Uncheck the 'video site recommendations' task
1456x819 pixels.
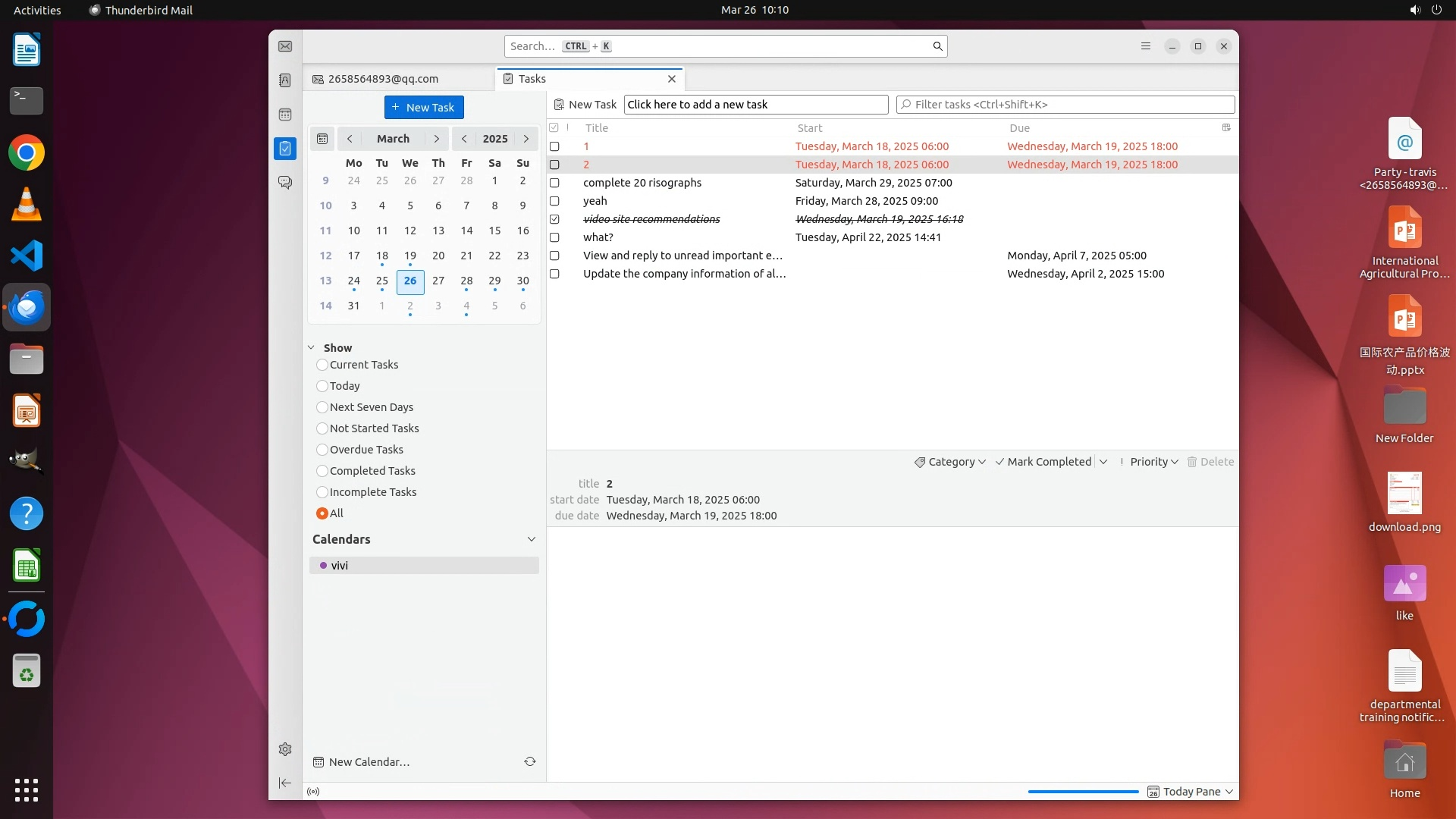pyautogui.click(x=554, y=219)
